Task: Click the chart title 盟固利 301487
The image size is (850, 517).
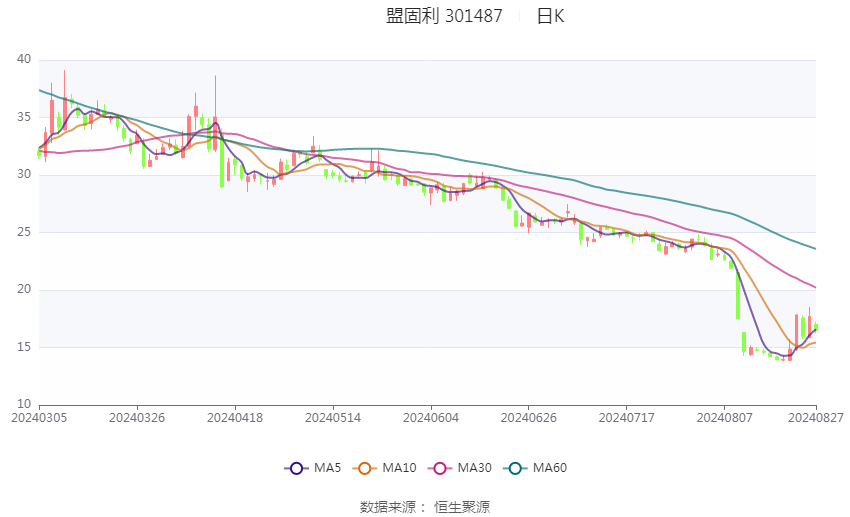Action: [444, 16]
